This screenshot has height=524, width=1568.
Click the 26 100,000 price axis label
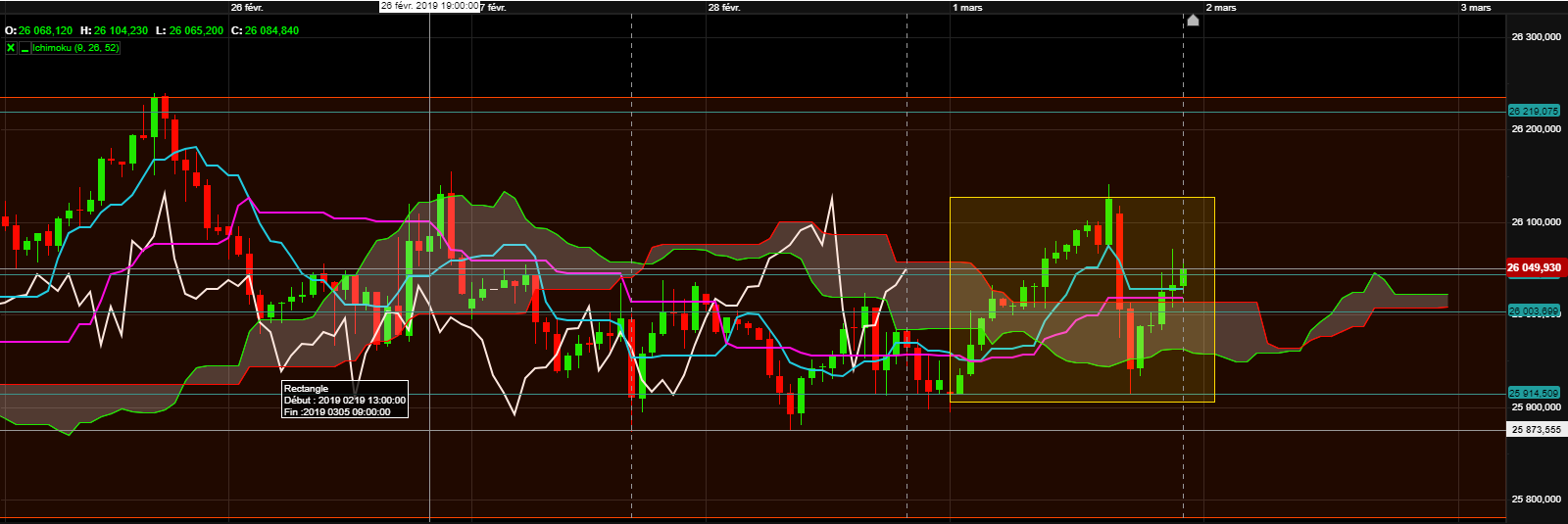tap(1536, 221)
